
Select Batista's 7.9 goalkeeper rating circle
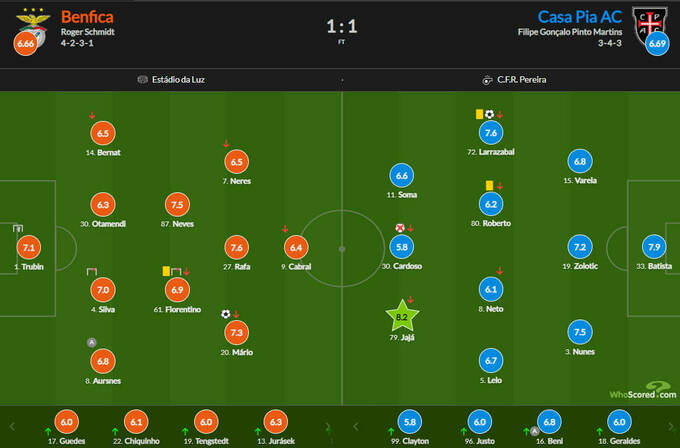pos(654,247)
